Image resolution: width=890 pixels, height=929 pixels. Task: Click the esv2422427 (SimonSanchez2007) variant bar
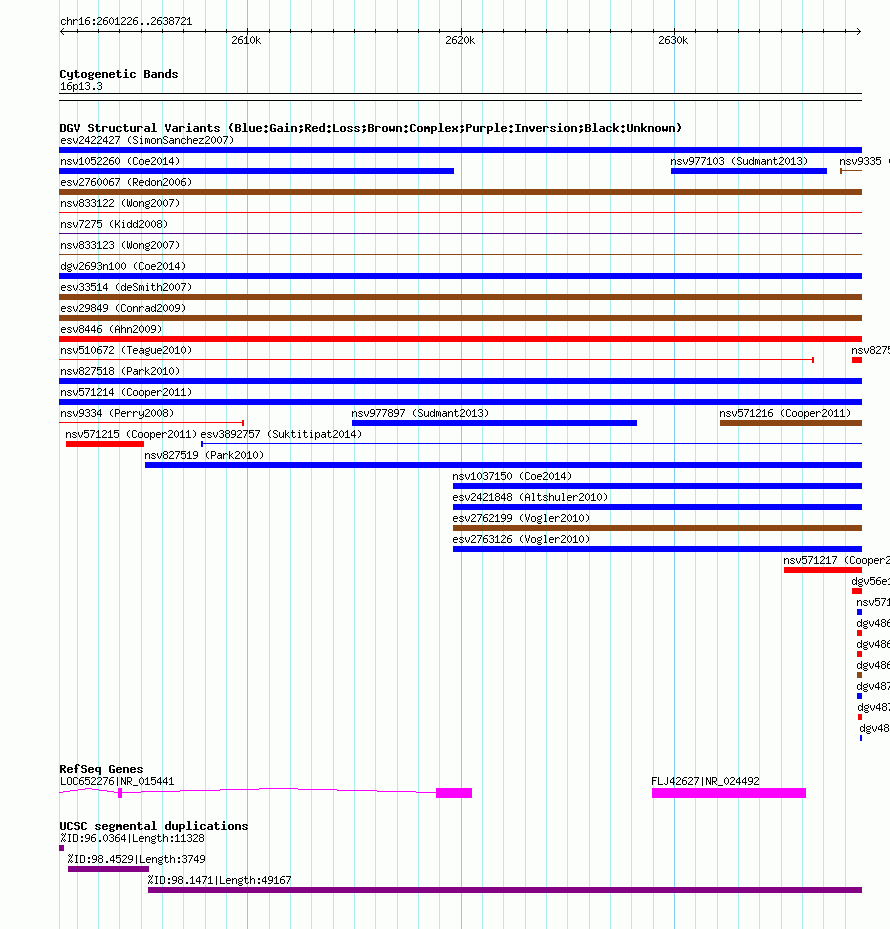coord(460,150)
